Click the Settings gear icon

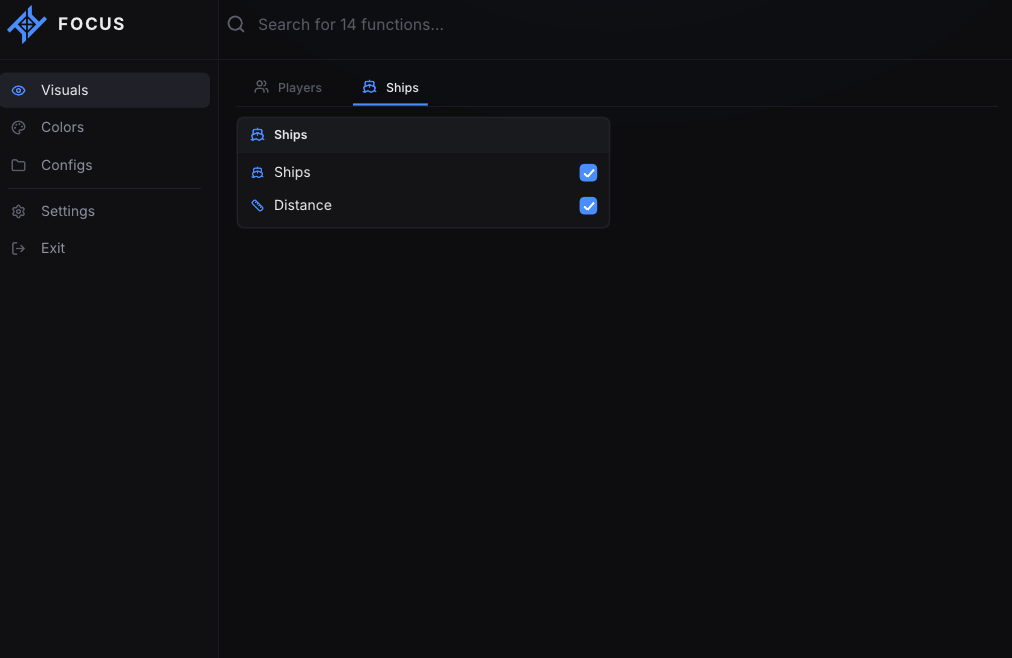(x=19, y=212)
